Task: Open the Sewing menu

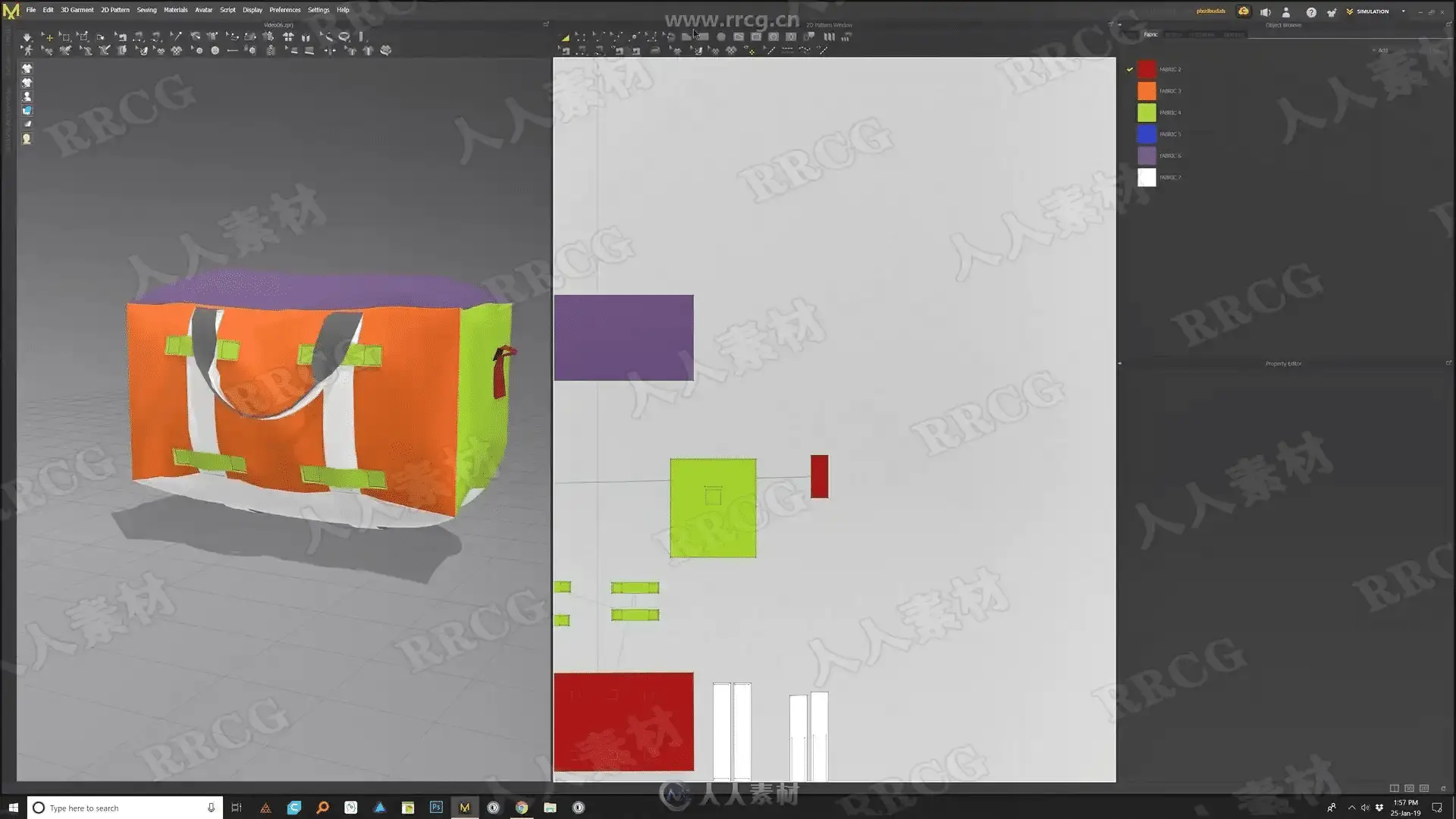Action: click(146, 10)
